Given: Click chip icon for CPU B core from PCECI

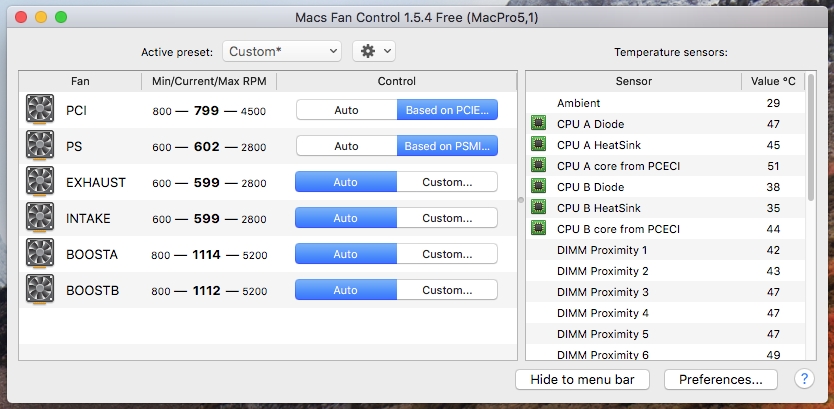Looking at the screenshot, I should [x=538, y=229].
